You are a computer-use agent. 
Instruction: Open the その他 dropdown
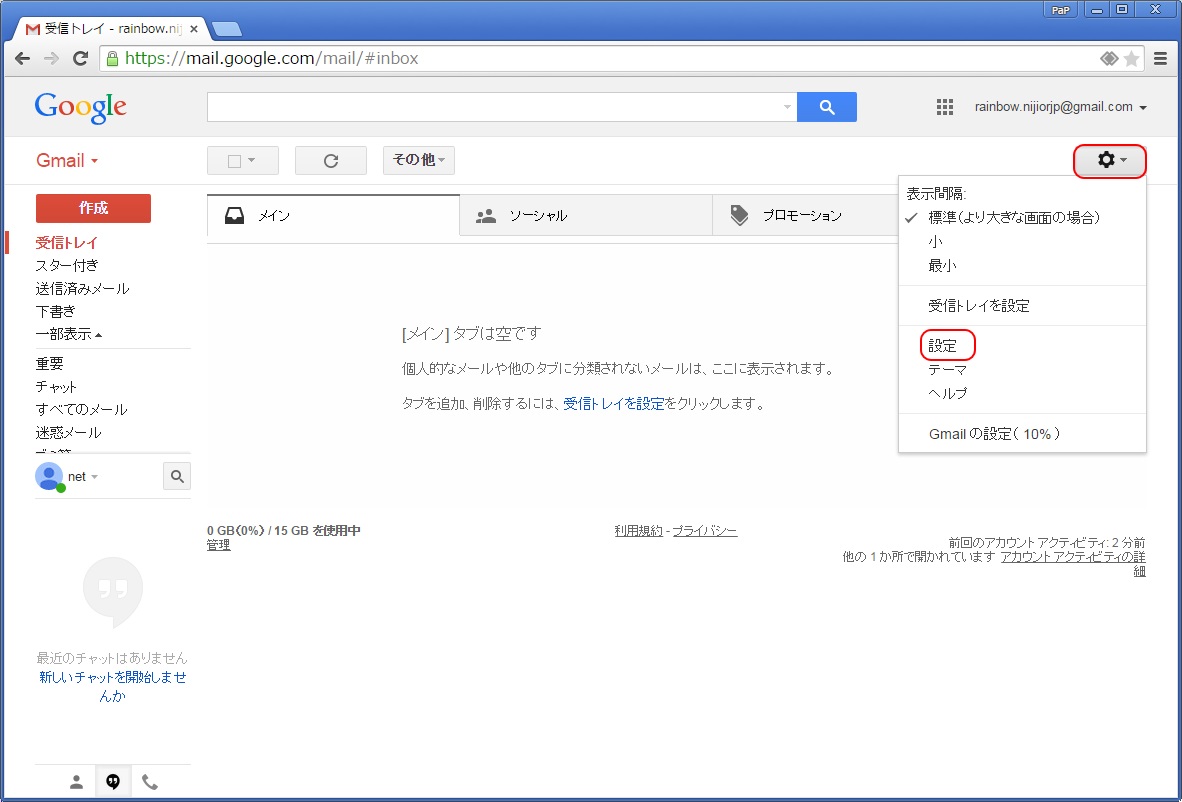coord(418,161)
